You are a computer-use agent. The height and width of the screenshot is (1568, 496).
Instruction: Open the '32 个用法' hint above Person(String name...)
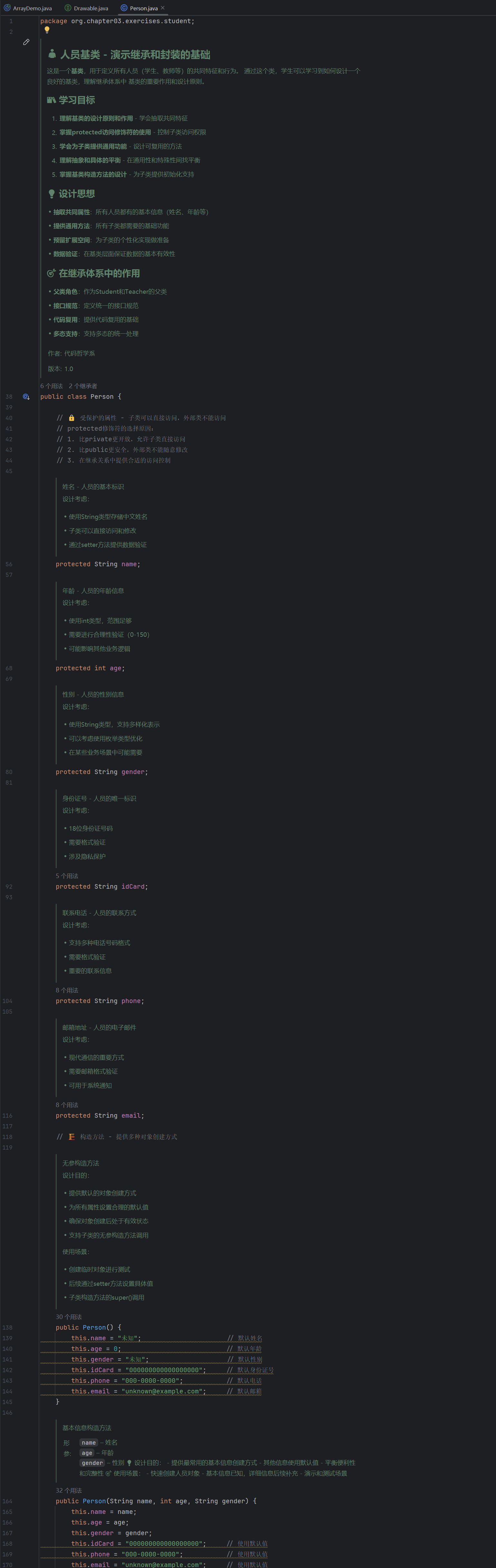pyautogui.click(x=69, y=1491)
